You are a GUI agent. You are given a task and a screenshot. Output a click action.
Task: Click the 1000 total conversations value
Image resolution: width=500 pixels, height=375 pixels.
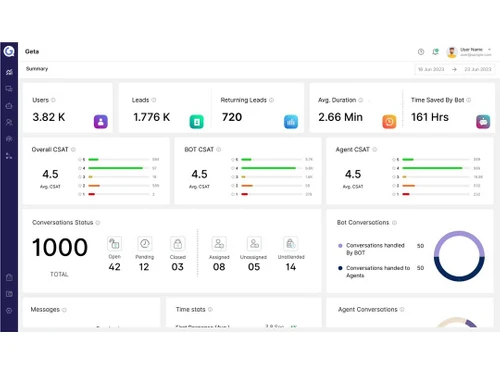click(x=60, y=247)
